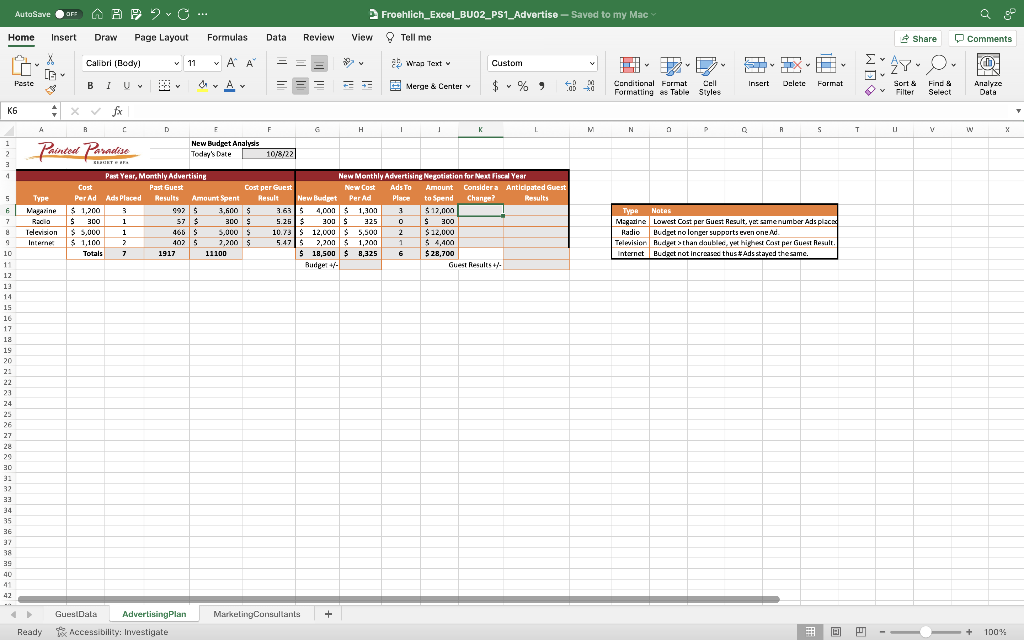Launch Analyze Data
The image size is (1024, 640).
988,76
